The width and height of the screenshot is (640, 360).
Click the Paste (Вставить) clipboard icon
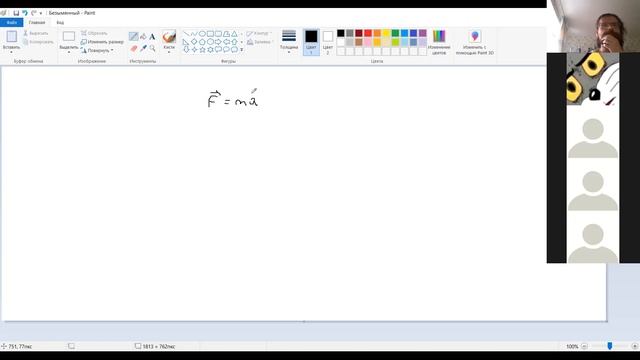(x=11, y=36)
